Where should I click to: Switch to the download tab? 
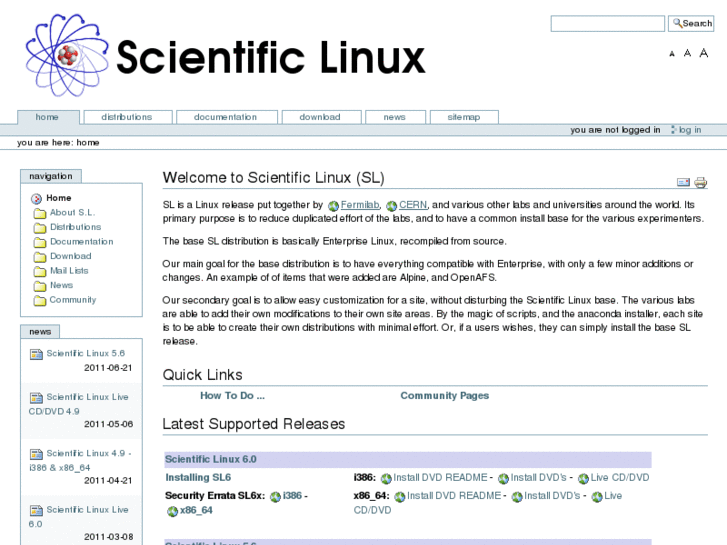(x=319, y=117)
